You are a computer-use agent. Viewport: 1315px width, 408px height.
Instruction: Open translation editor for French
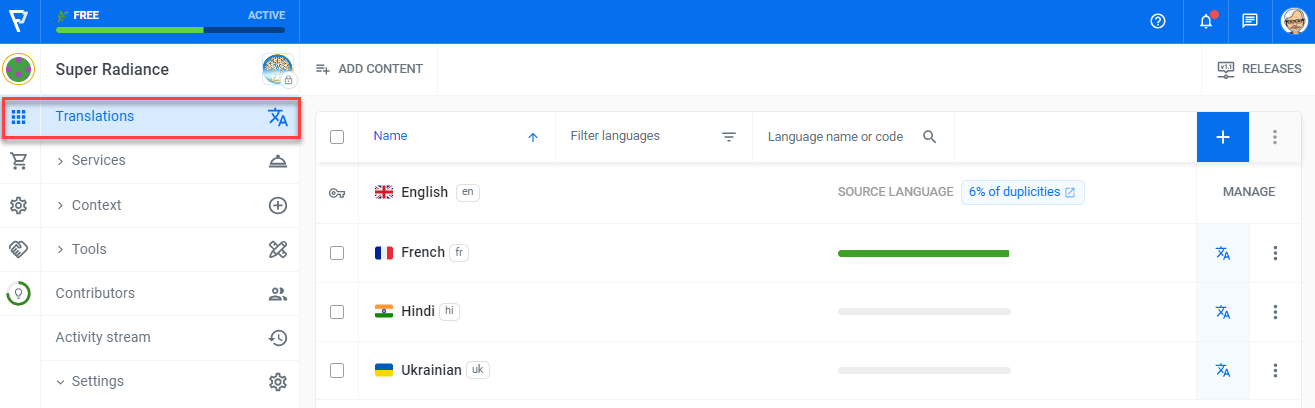click(x=1222, y=253)
